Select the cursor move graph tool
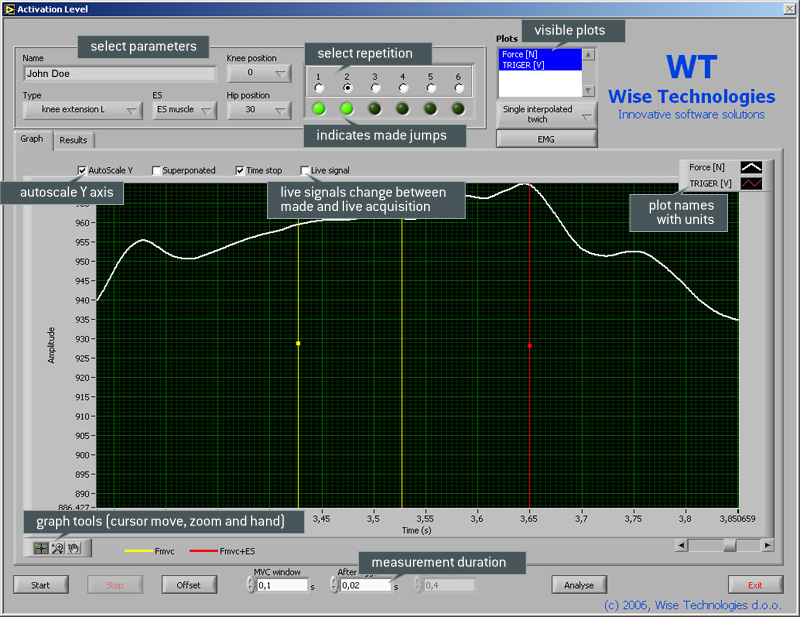Screen dimensions: 800x617 [41, 549]
